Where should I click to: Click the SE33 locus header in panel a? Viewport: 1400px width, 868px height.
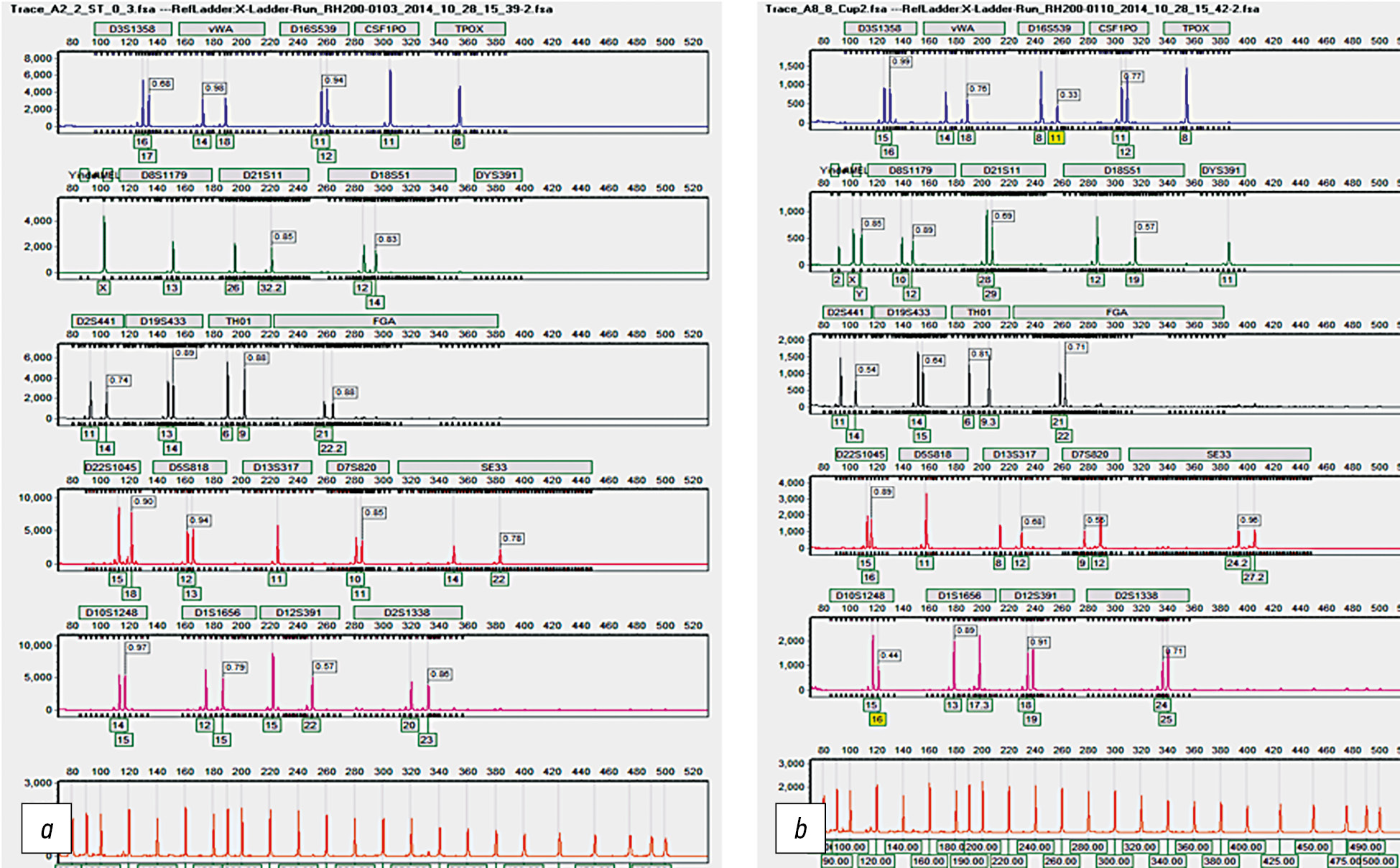pos(494,467)
